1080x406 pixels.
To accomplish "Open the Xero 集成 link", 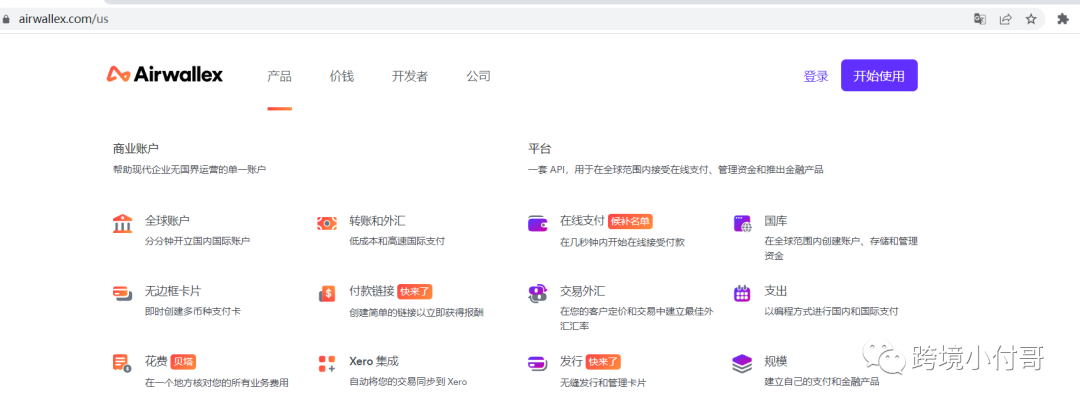I will coord(374,361).
